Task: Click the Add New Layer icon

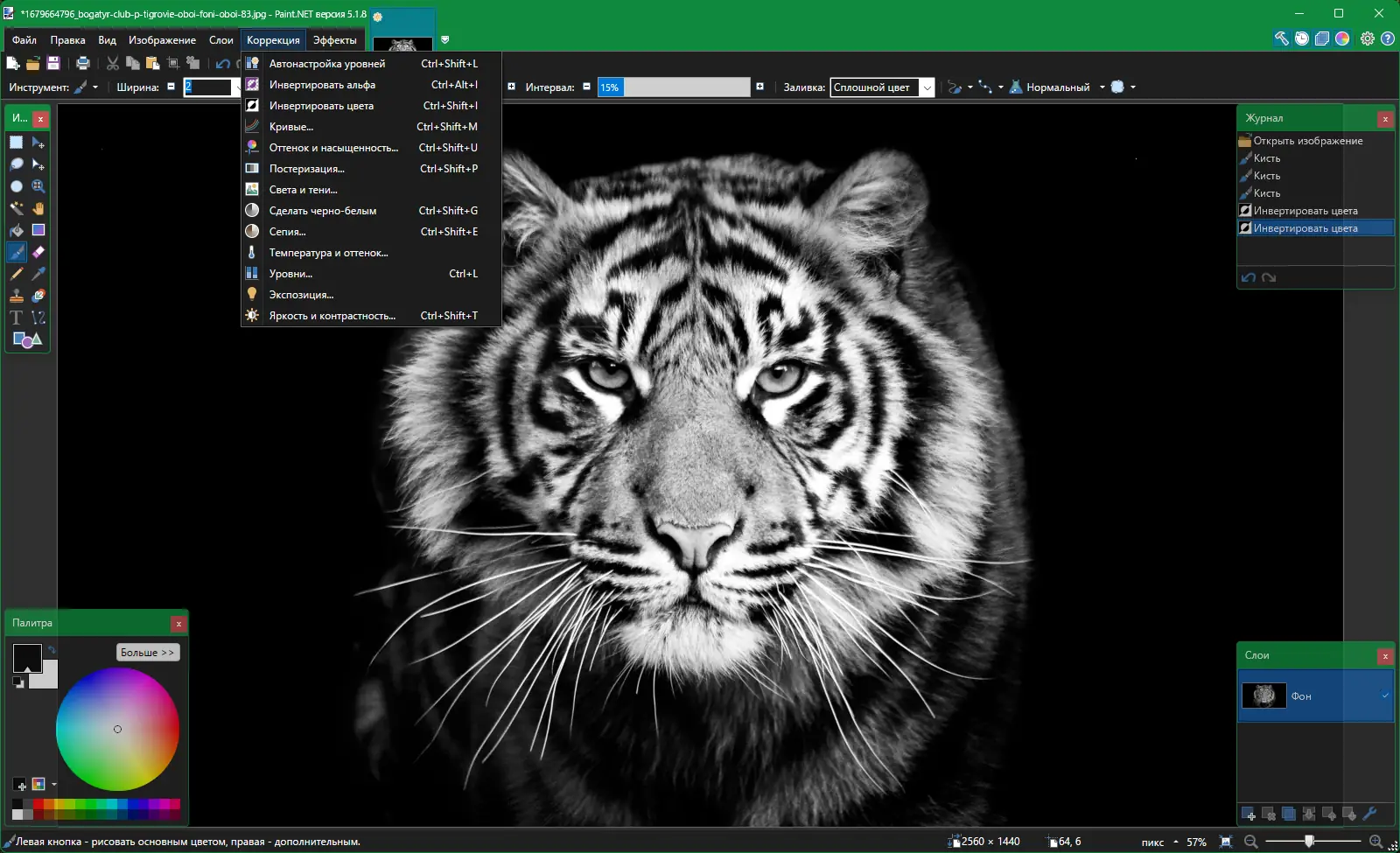Action: coord(1249,815)
